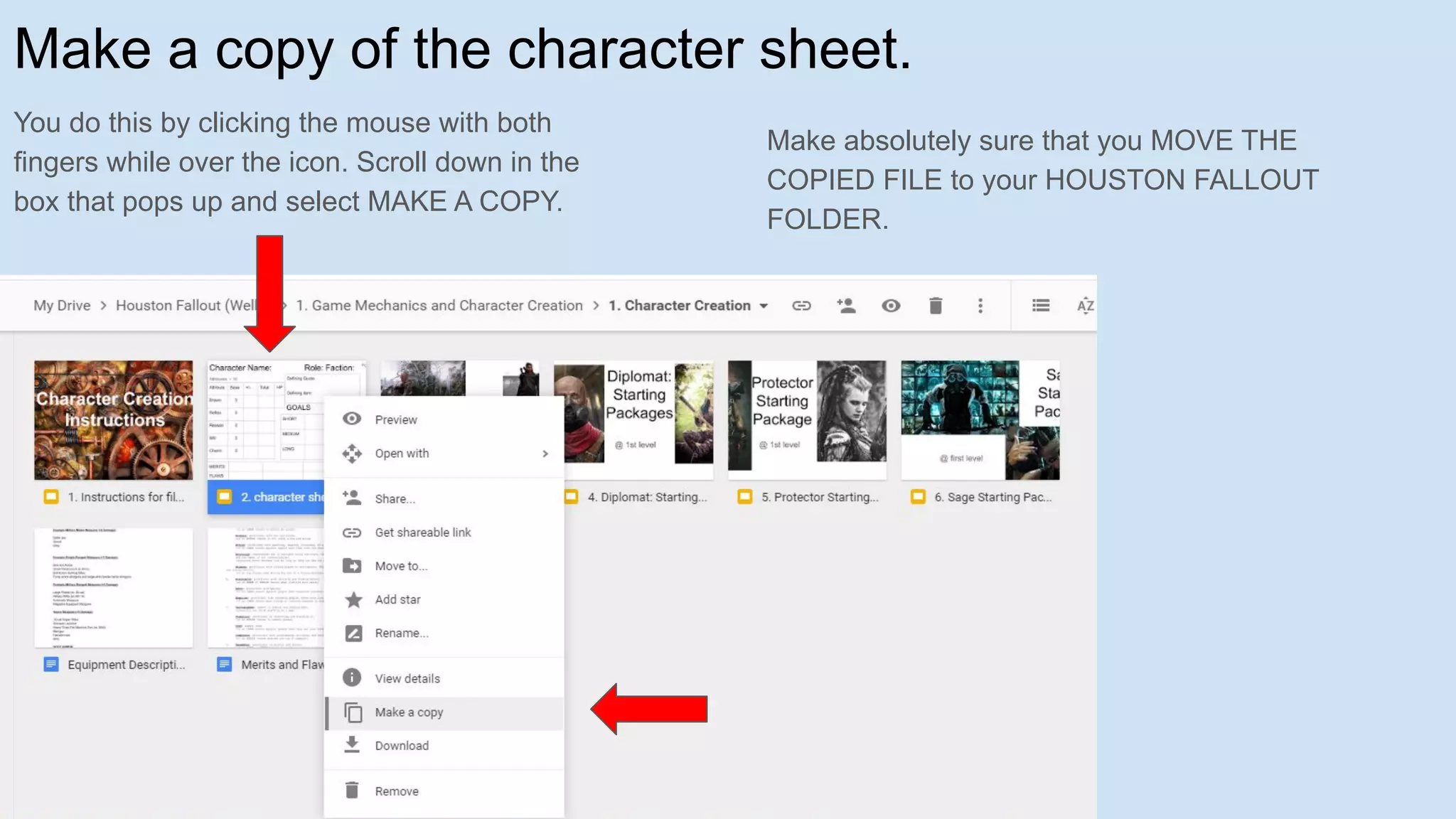Image resolution: width=1456 pixels, height=819 pixels.
Task: Click the View details info icon
Action: (x=352, y=678)
